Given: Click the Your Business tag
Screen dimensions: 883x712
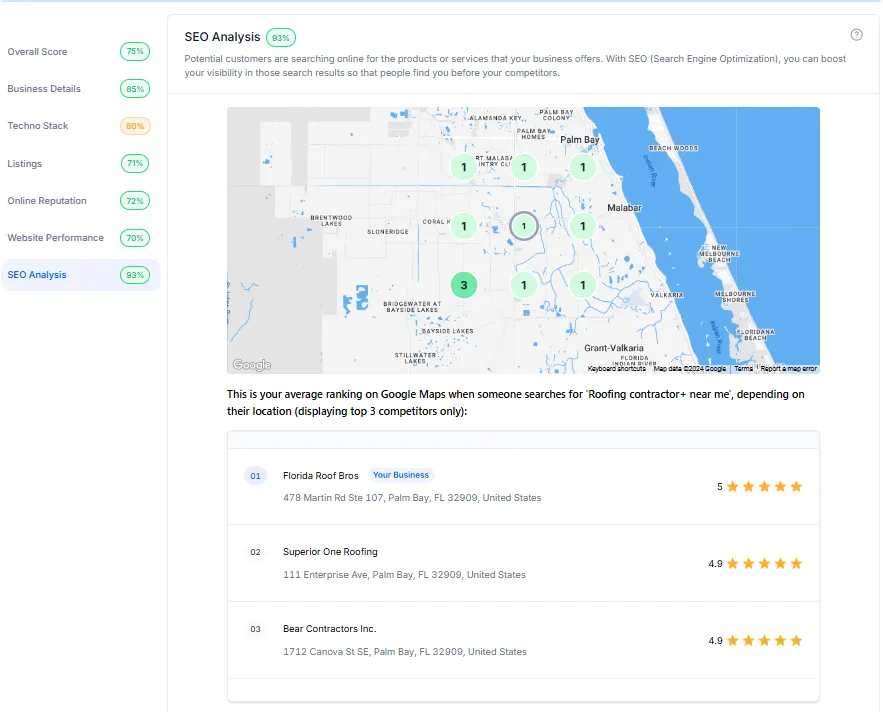Looking at the screenshot, I should click(400, 475).
